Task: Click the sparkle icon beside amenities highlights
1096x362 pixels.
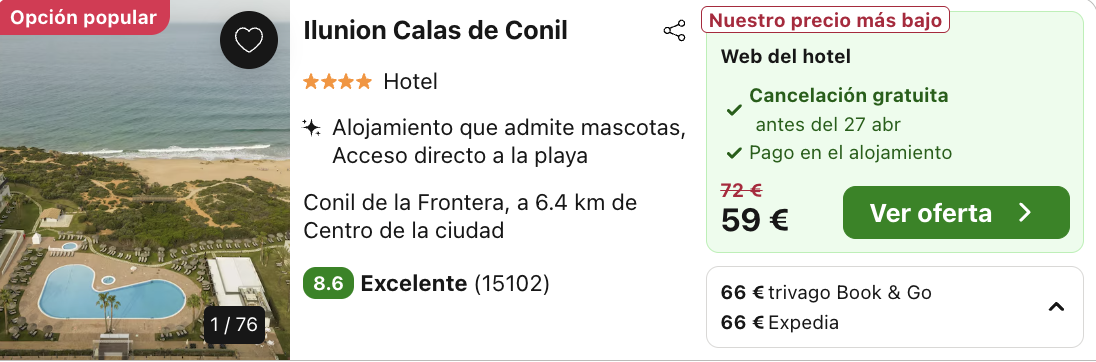Action: 311,128
